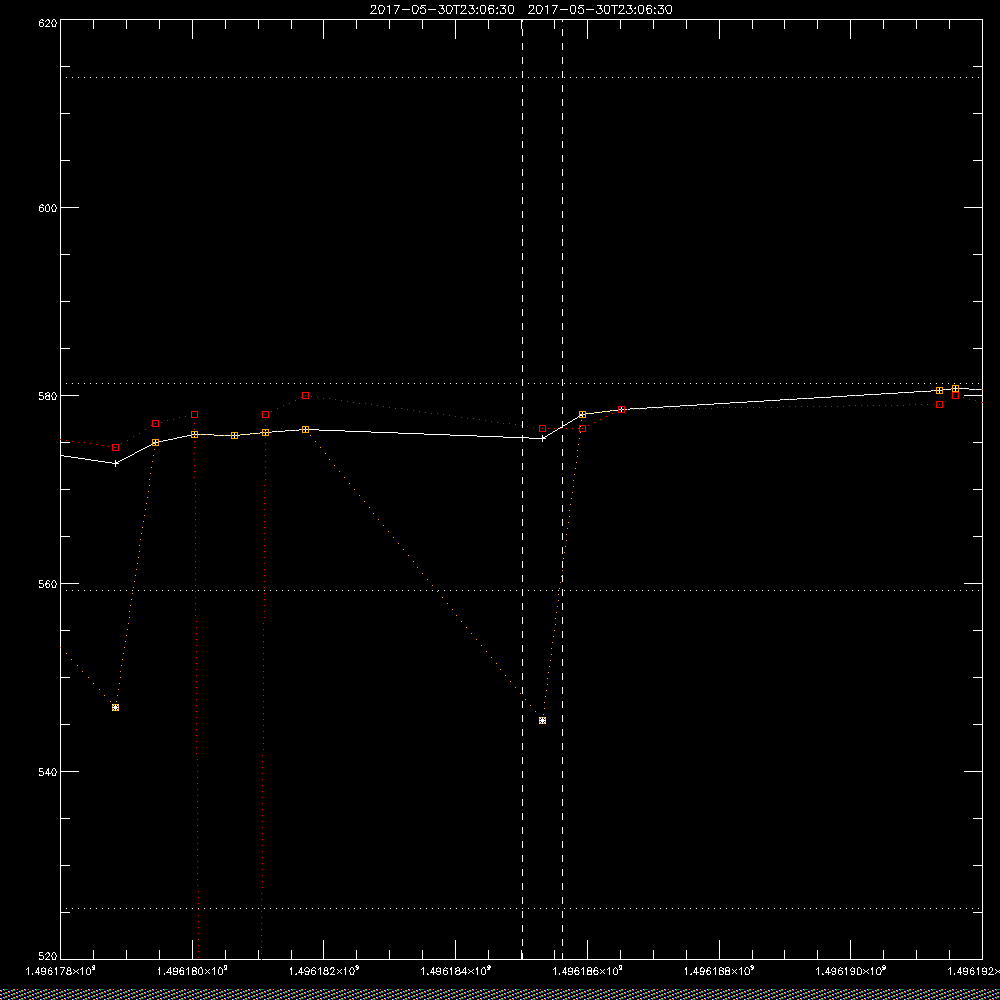
Task: Click the y-axis label 620
Action: (x=48, y=23)
